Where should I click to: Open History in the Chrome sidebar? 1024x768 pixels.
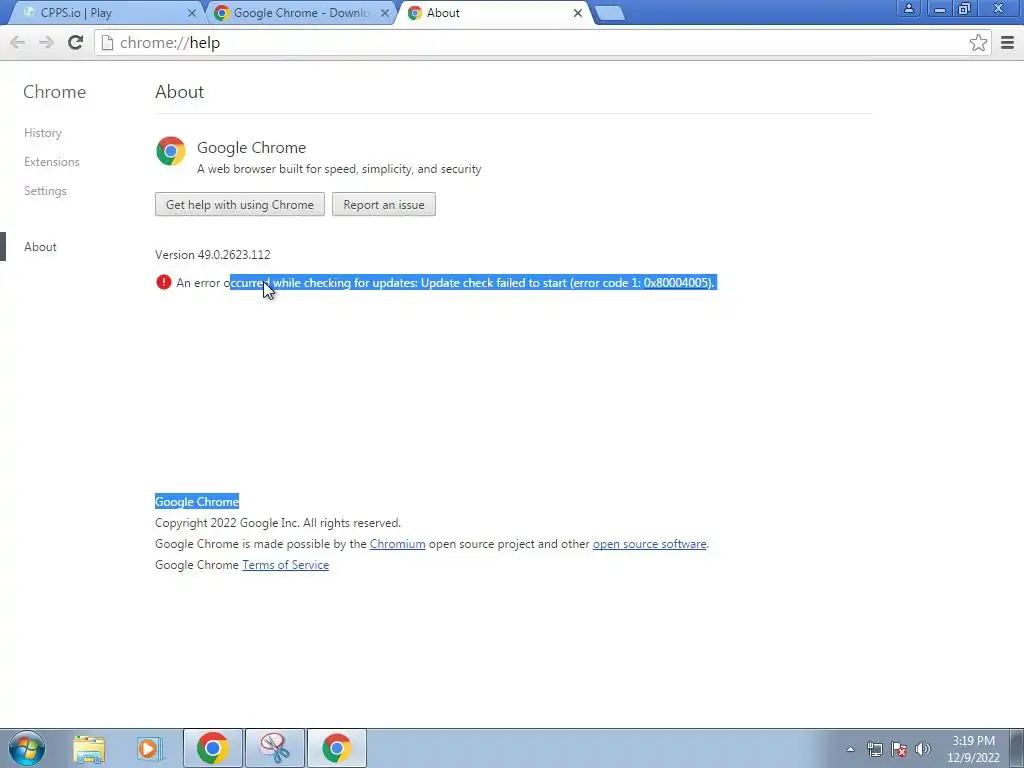pyautogui.click(x=43, y=133)
